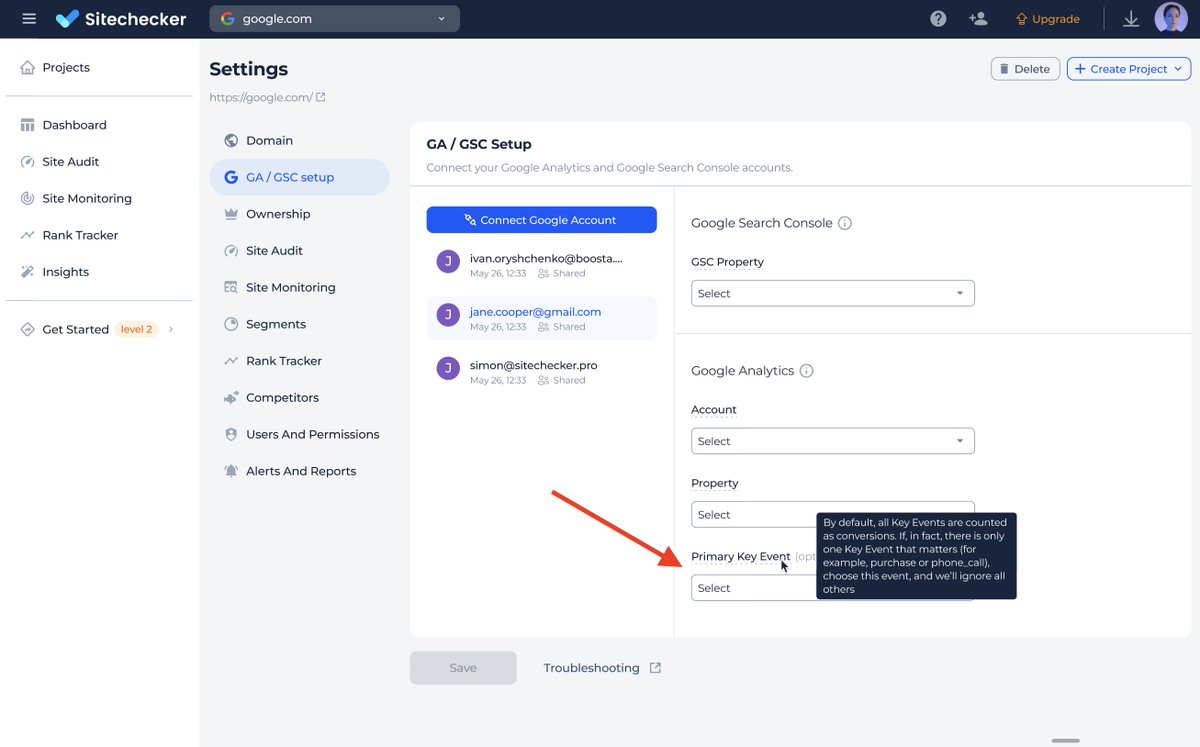Click the download icon in header
Image resolution: width=1200 pixels, height=747 pixels.
pos(1131,19)
